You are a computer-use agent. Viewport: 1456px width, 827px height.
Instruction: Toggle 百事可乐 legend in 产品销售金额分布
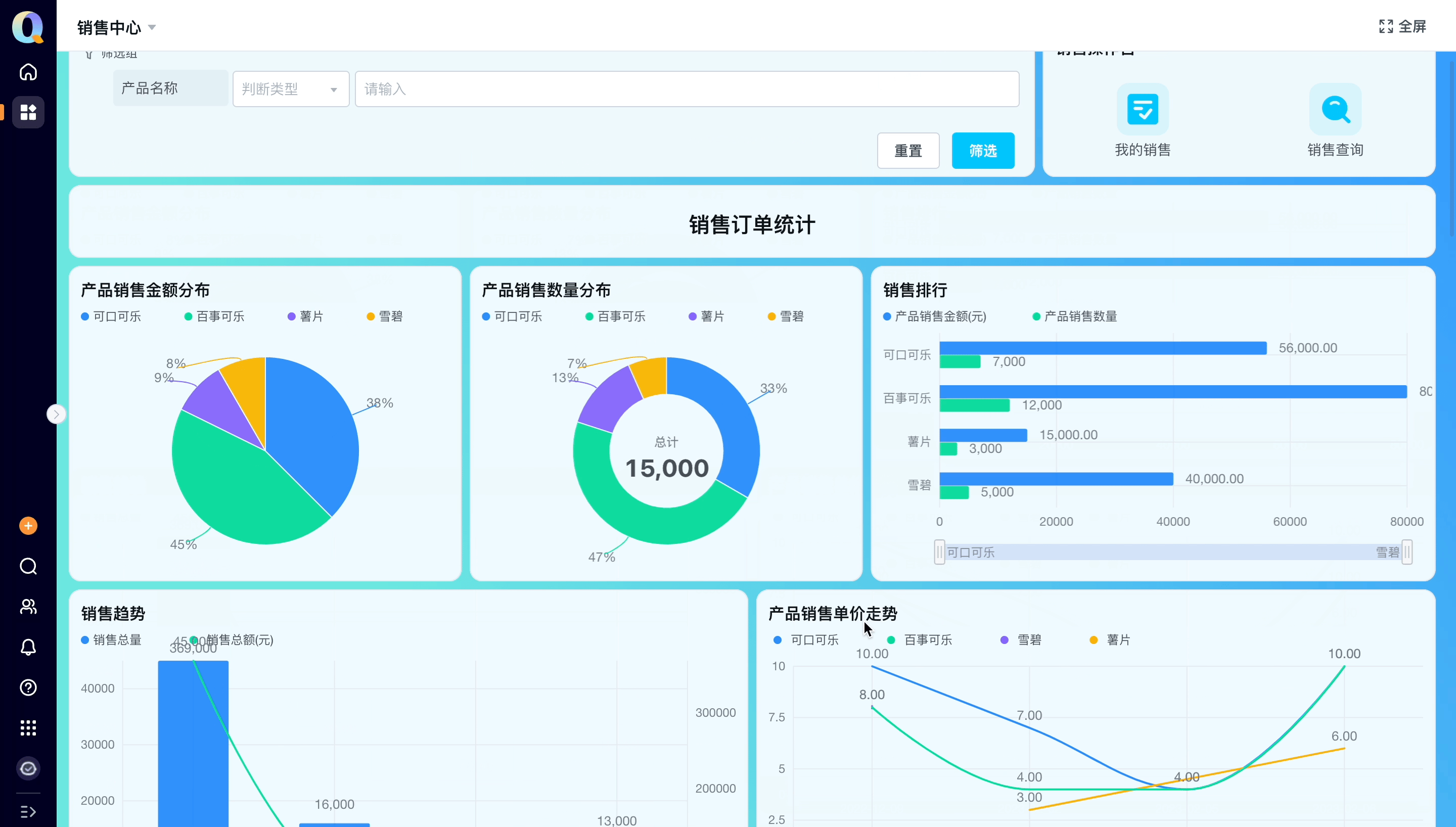pyautogui.click(x=215, y=316)
